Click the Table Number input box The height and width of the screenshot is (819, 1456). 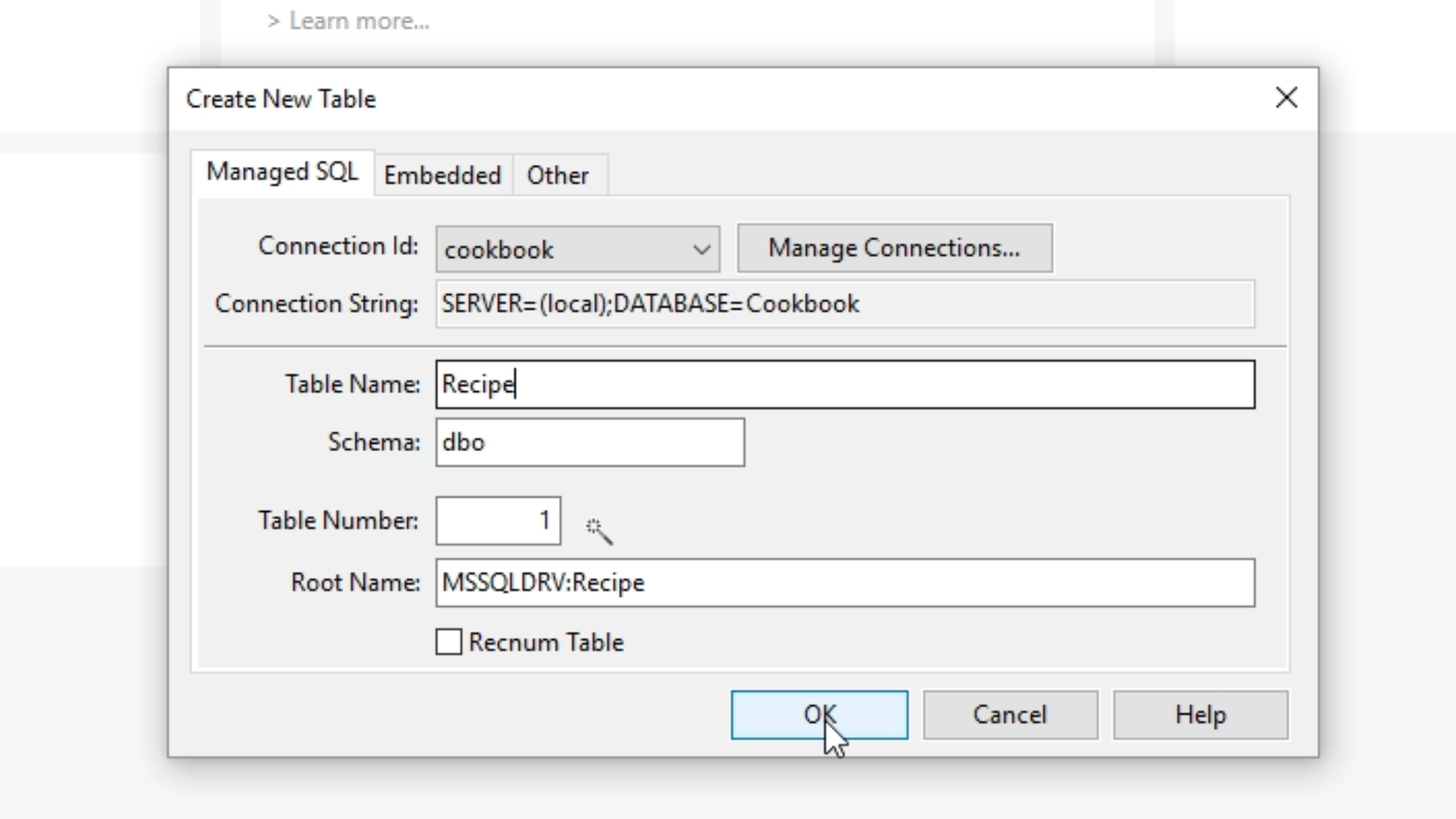(497, 521)
